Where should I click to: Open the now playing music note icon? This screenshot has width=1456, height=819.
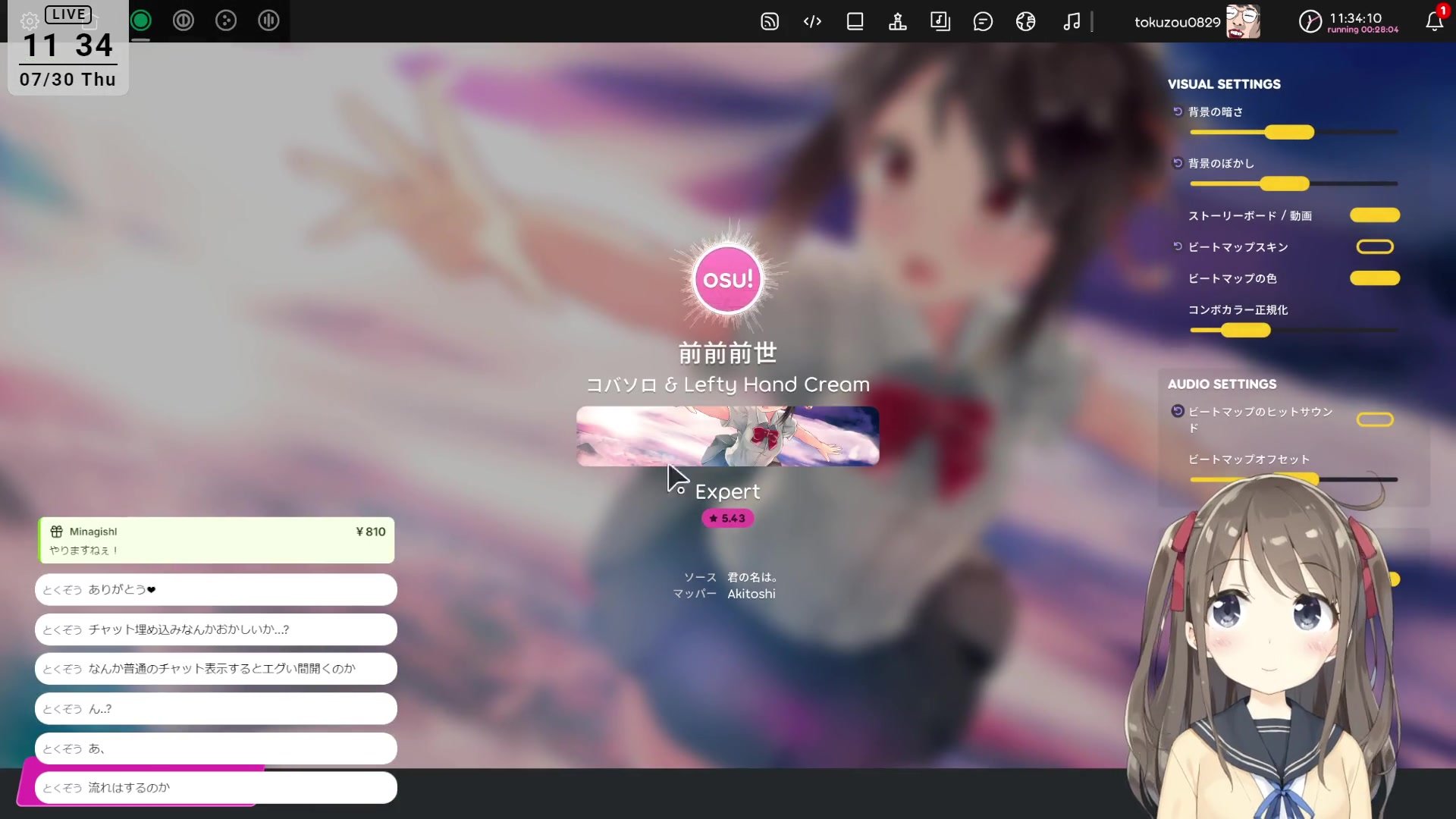click(1072, 21)
